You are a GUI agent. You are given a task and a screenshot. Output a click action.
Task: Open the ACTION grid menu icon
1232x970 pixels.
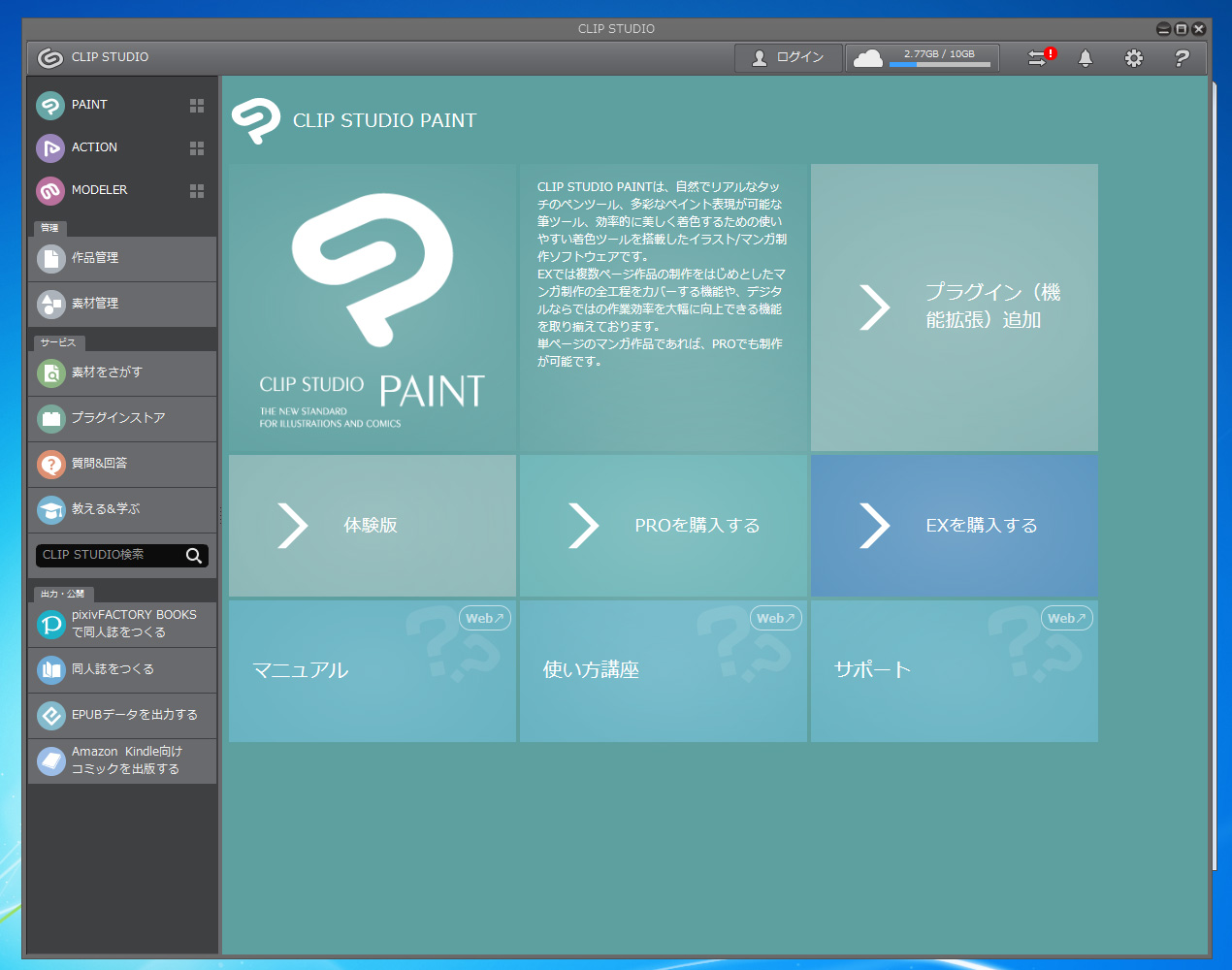197,148
